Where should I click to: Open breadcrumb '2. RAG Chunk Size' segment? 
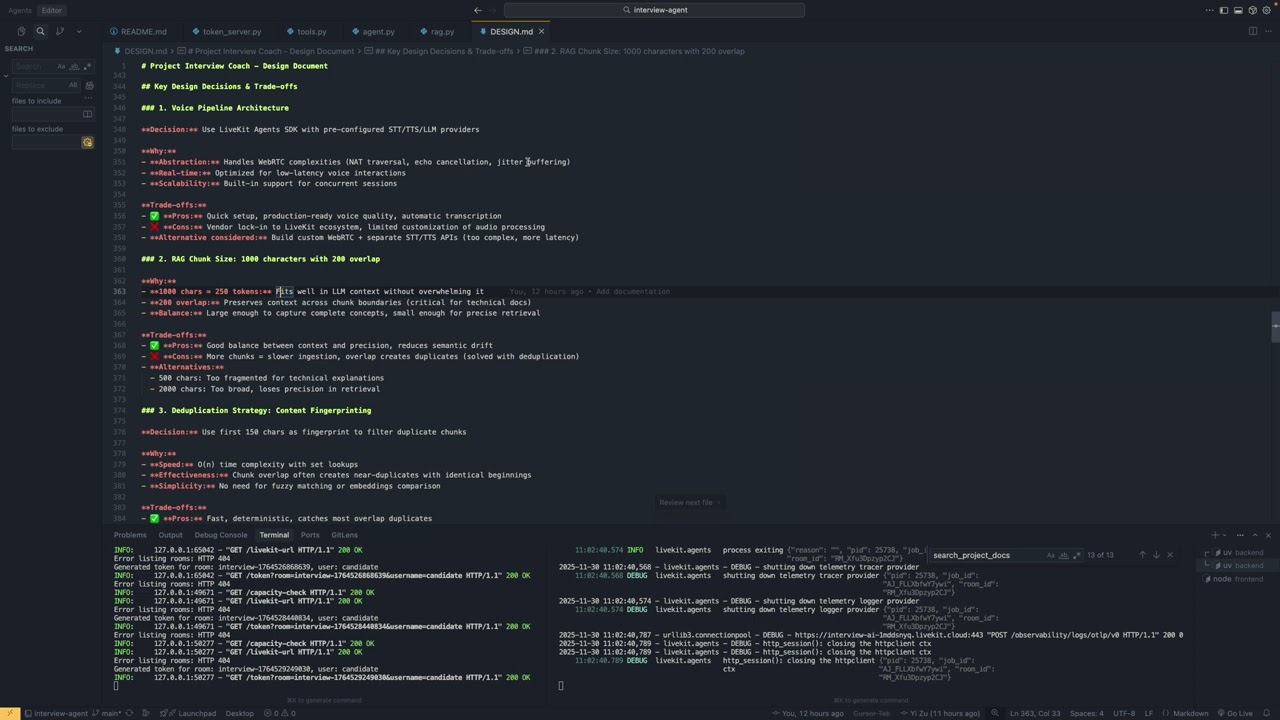pyautogui.click(x=633, y=51)
